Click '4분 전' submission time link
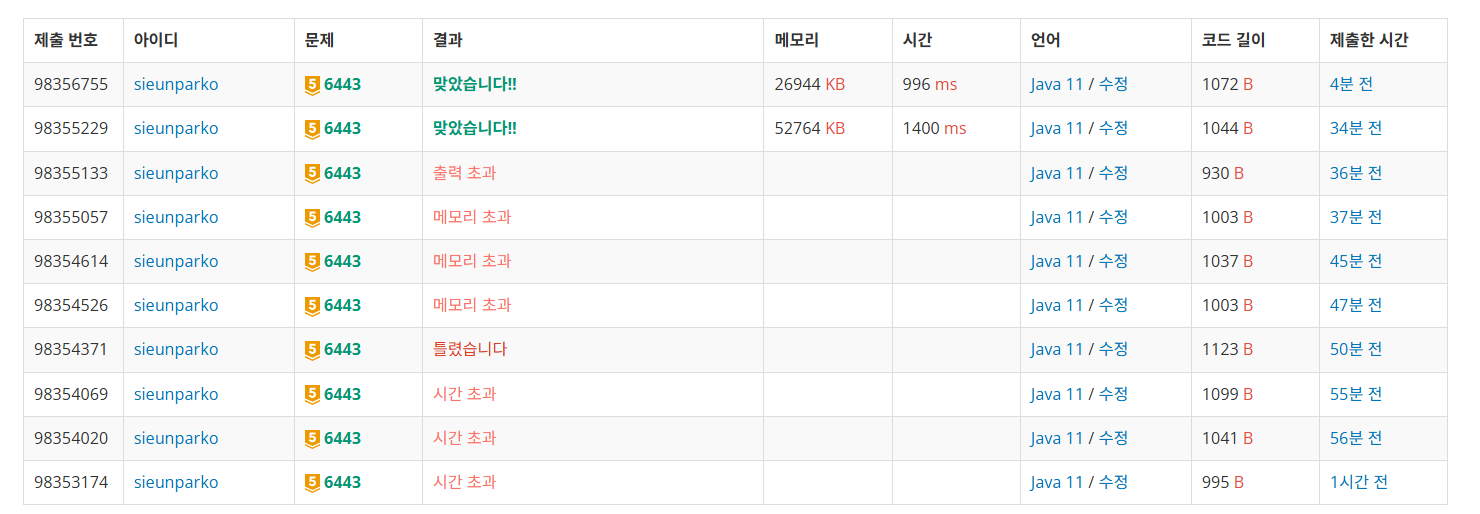This screenshot has width=1480, height=514. (x=1351, y=85)
